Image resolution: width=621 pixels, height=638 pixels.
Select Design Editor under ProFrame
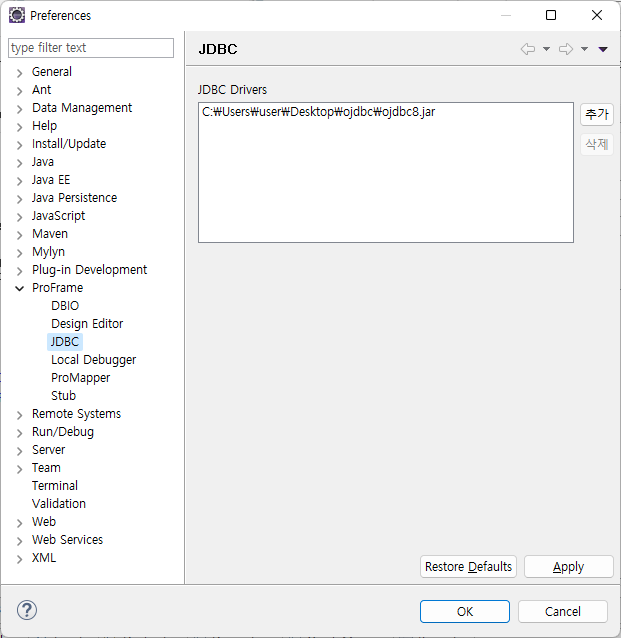pyautogui.click(x=87, y=323)
